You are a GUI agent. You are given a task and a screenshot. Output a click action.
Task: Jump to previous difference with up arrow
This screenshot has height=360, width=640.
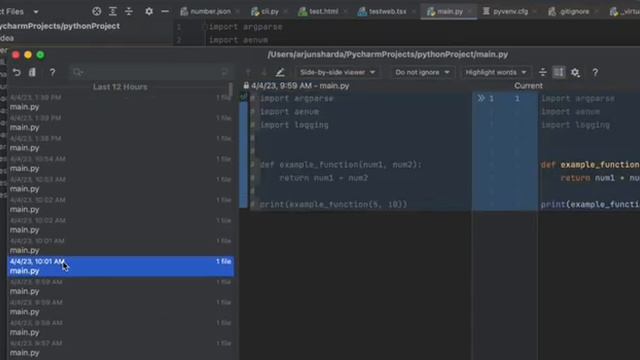[x=248, y=73]
